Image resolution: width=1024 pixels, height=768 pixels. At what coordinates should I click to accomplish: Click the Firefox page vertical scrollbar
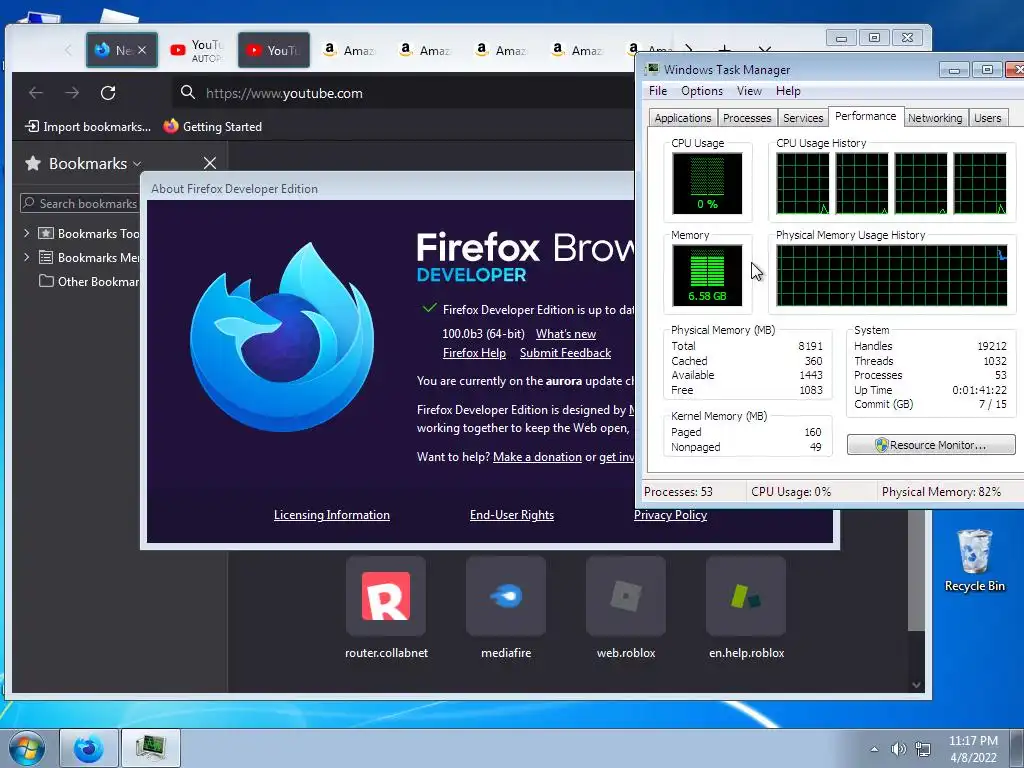click(x=916, y=569)
